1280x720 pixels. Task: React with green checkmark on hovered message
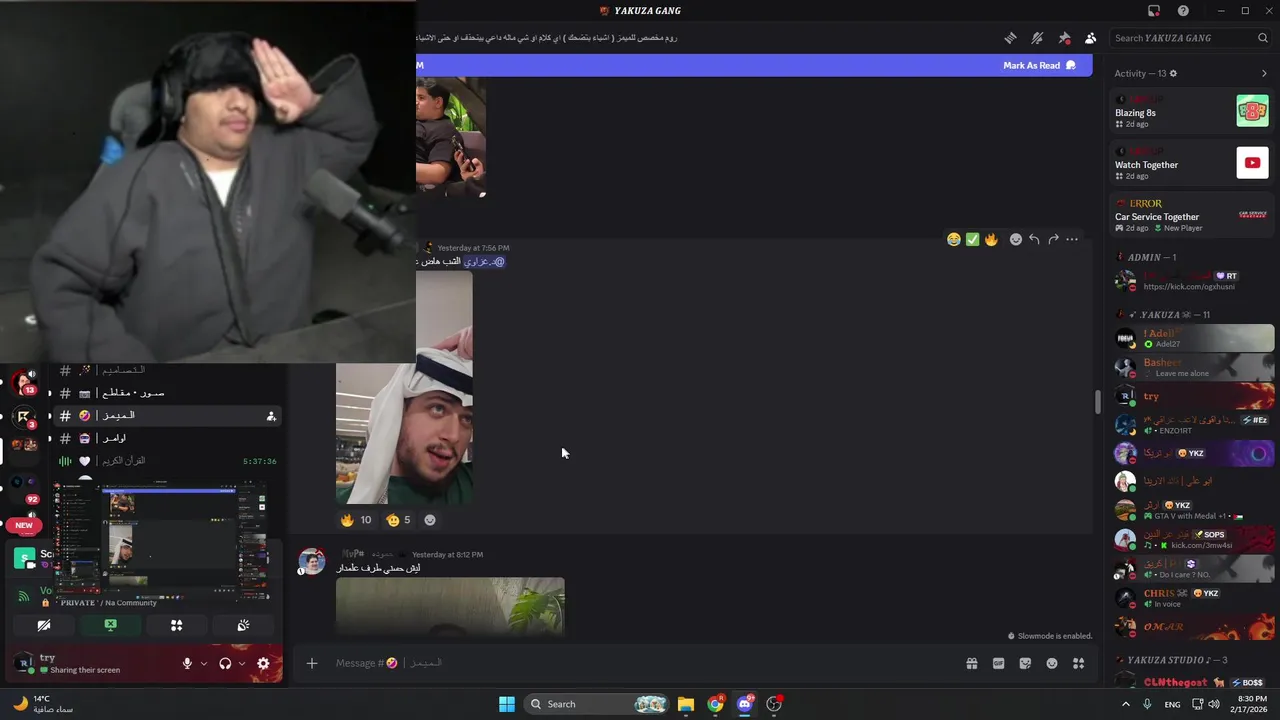972,239
